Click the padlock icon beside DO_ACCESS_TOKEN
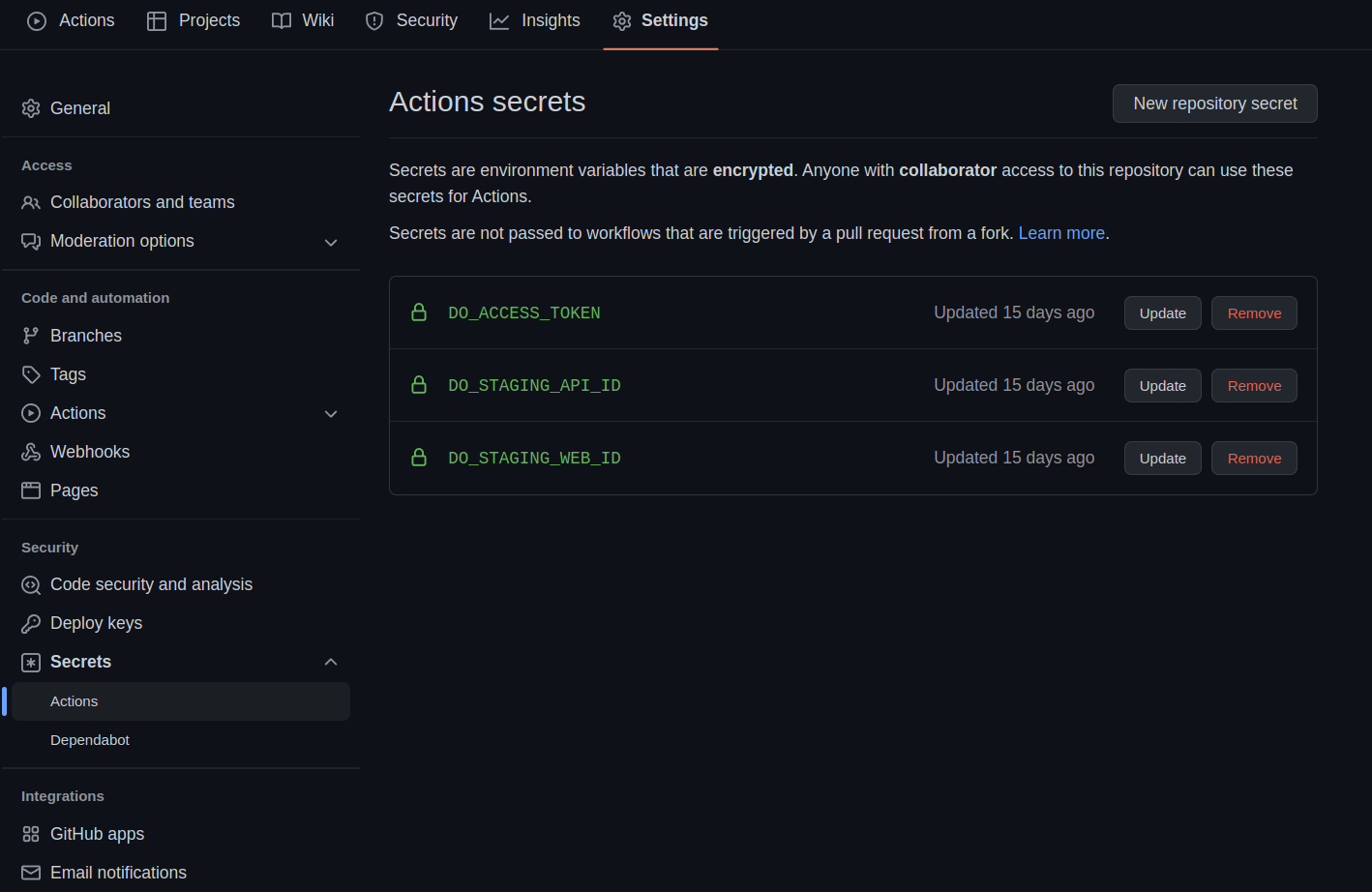This screenshot has height=892, width=1372. 419,312
